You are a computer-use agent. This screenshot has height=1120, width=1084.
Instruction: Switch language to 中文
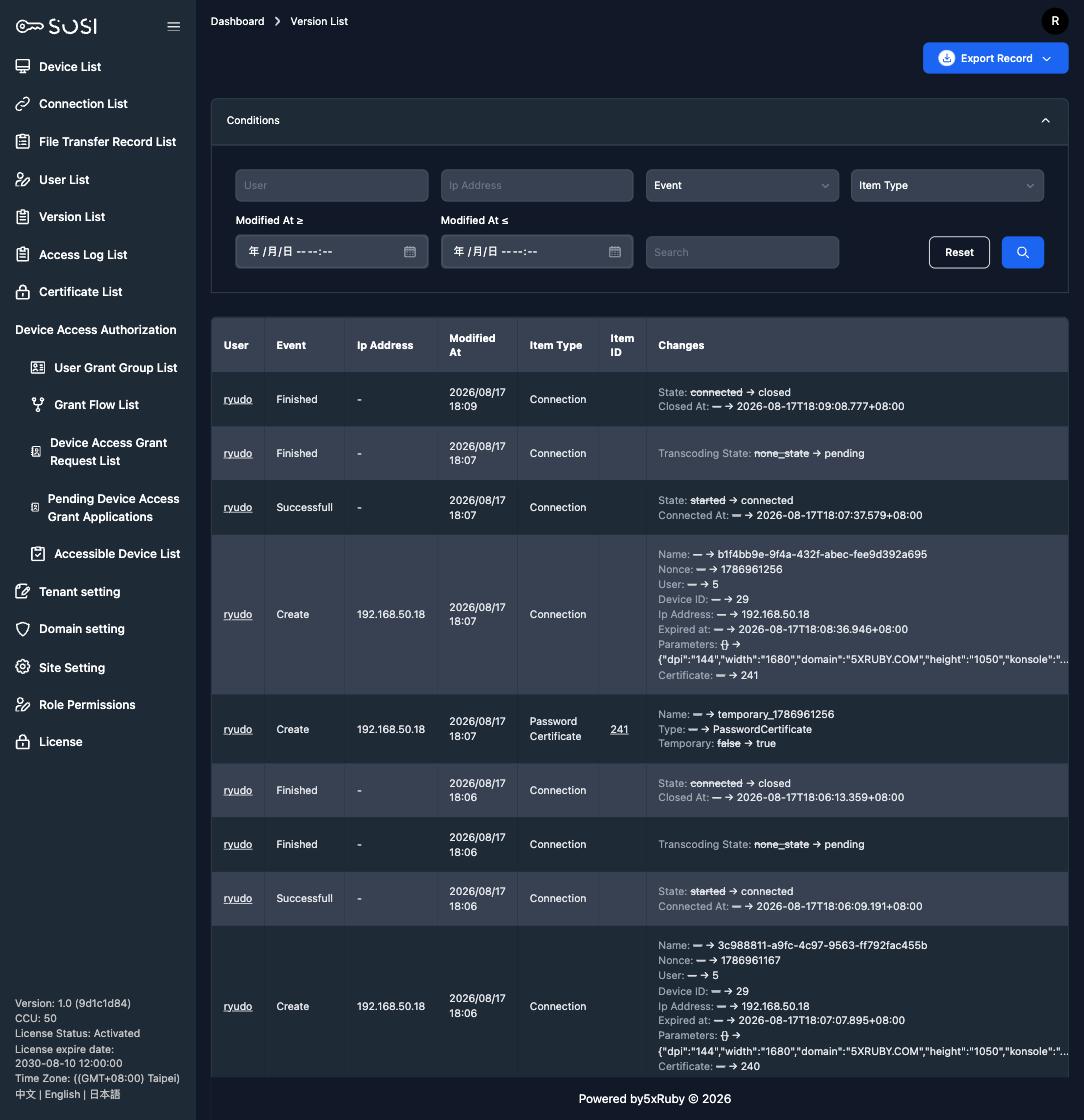pyautogui.click(x=25, y=1094)
